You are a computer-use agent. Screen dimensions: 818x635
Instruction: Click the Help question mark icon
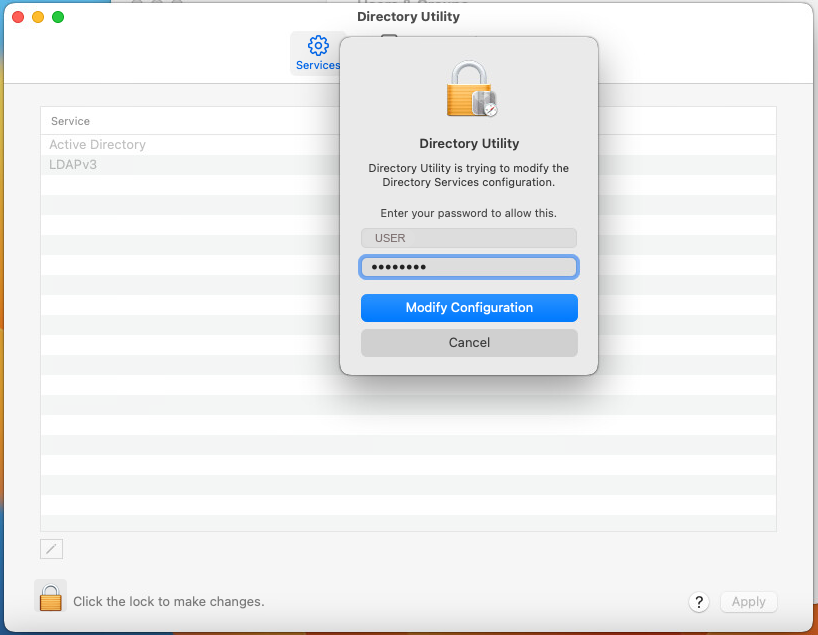[x=698, y=601]
